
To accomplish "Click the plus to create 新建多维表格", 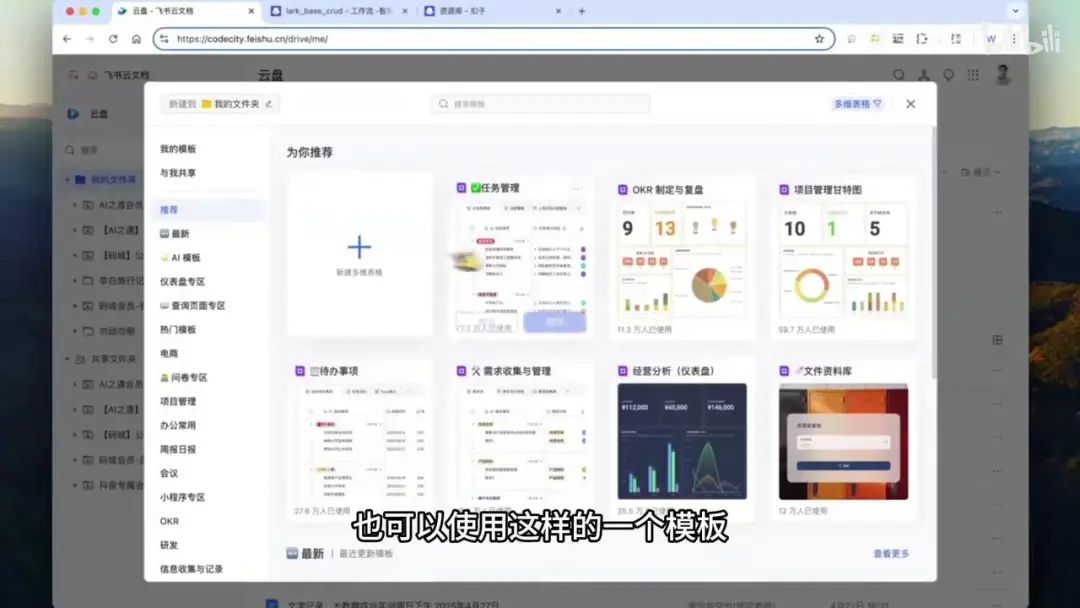I will [x=360, y=247].
